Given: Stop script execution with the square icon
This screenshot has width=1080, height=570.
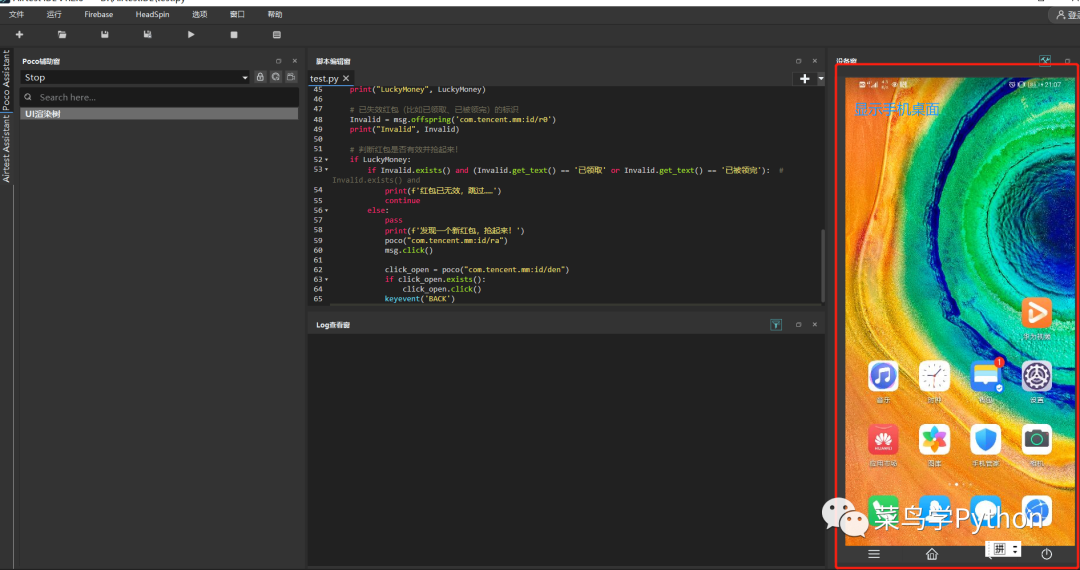Looking at the screenshot, I should click(234, 34).
